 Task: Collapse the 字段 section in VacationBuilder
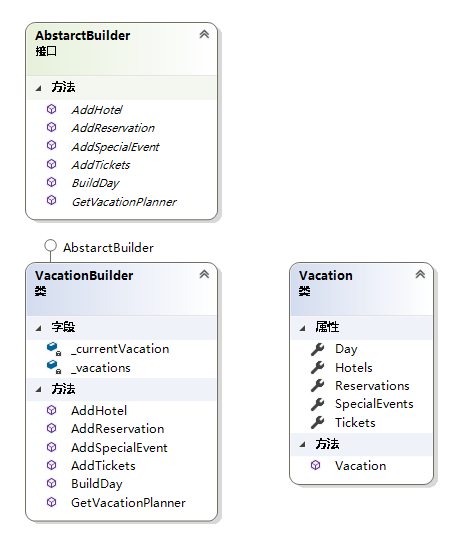pos(38,328)
